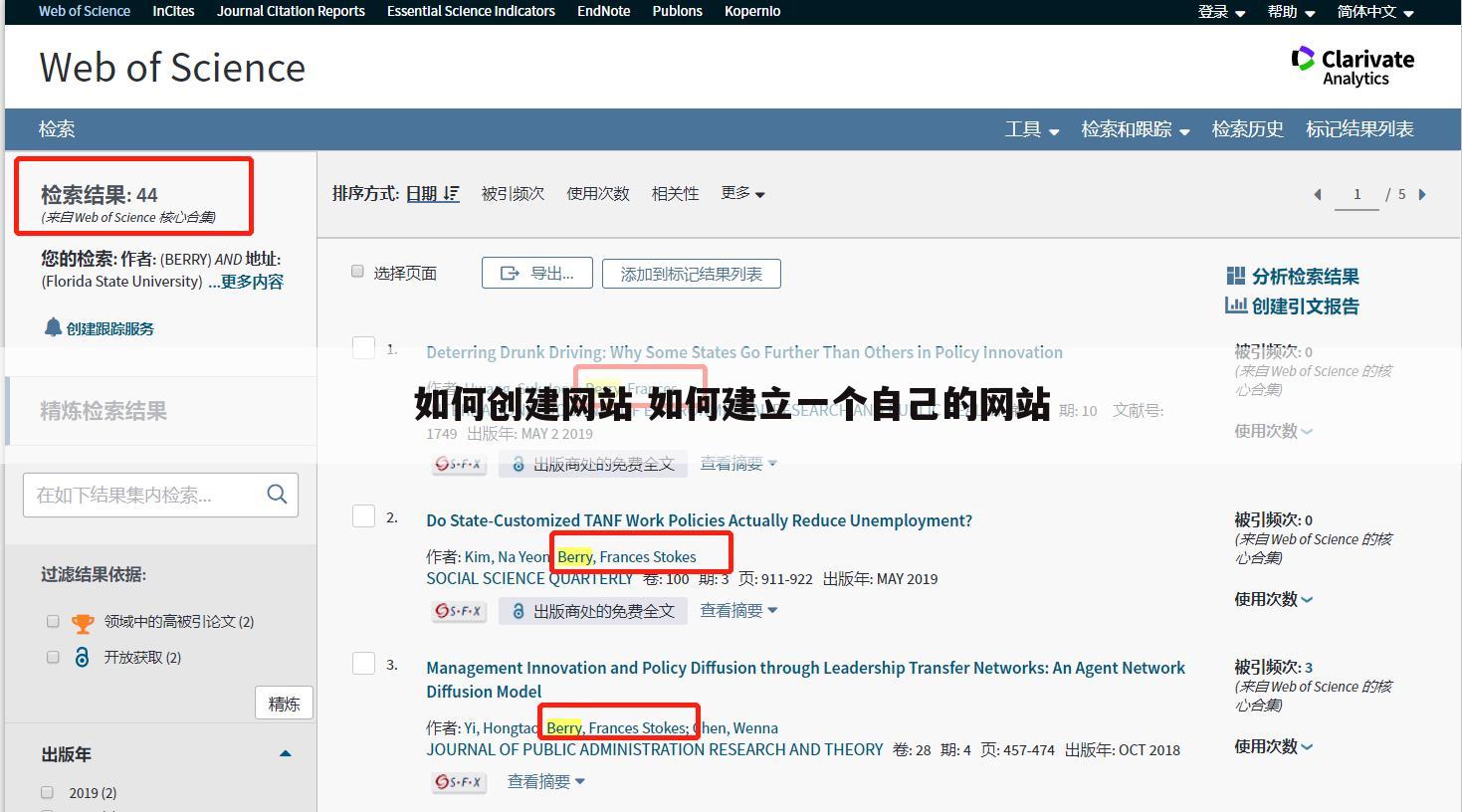Click the S·F·X button for result 2
Viewport: 1462px width, 812px height.
pyautogui.click(x=459, y=611)
